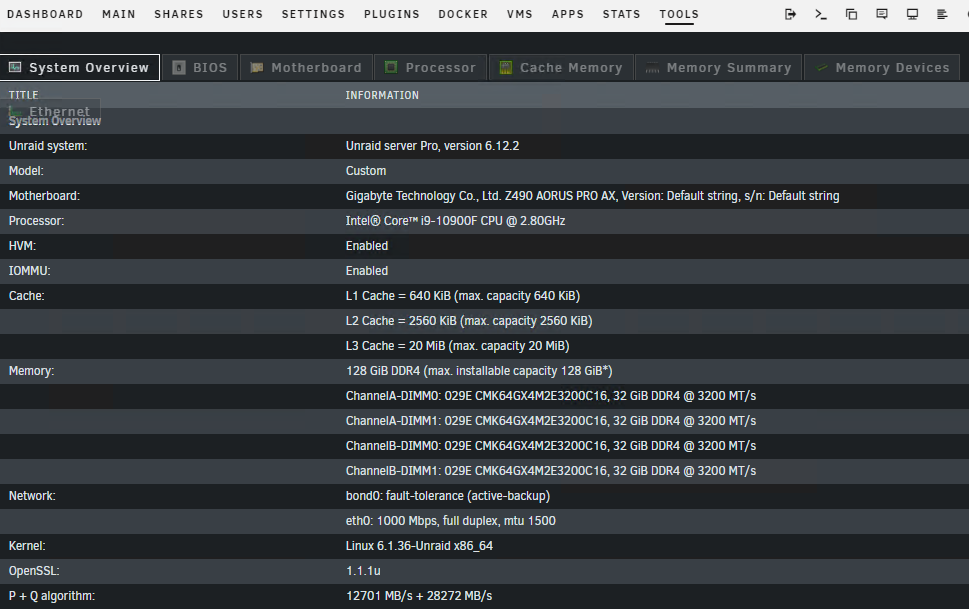
Task: Go to the VMs page
Action: click(x=520, y=14)
